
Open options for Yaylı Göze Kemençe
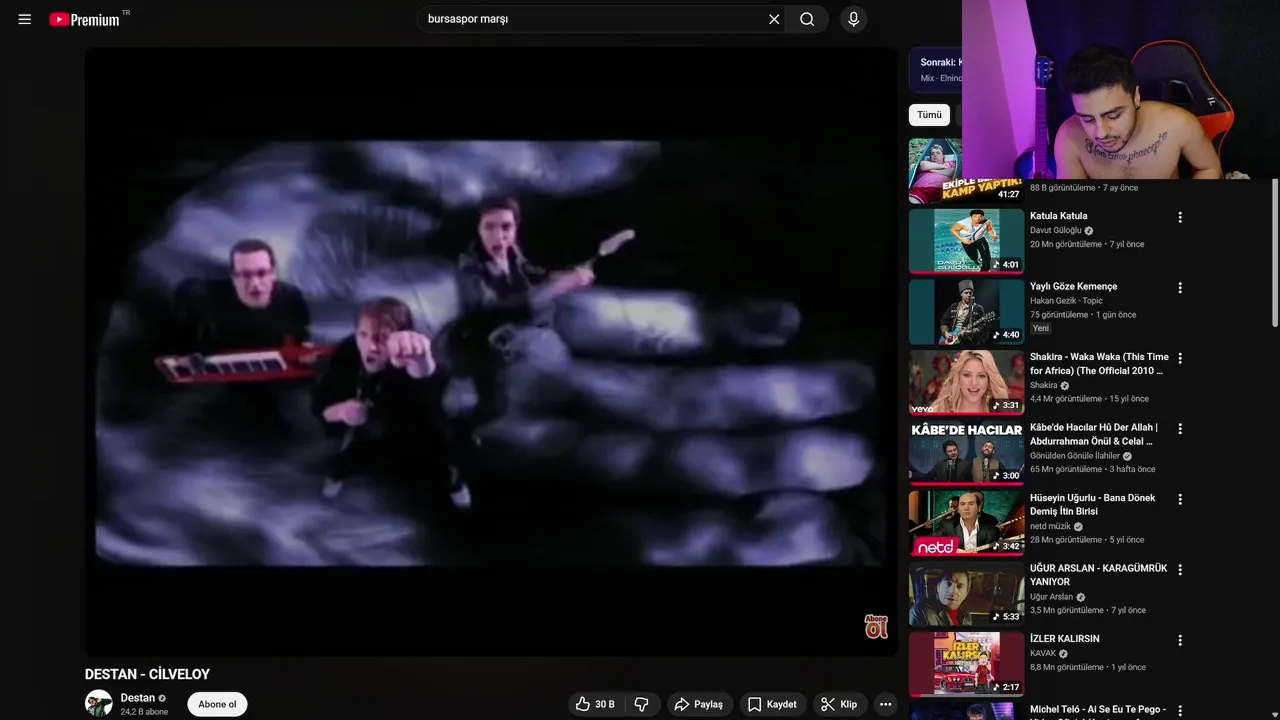tap(1180, 287)
